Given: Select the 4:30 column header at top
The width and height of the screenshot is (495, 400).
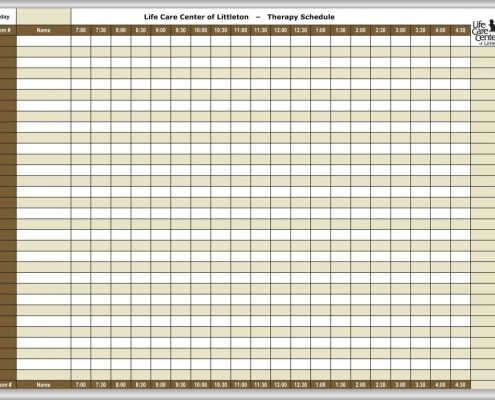Looking at the screenshot, I should [x=460, y=30].
